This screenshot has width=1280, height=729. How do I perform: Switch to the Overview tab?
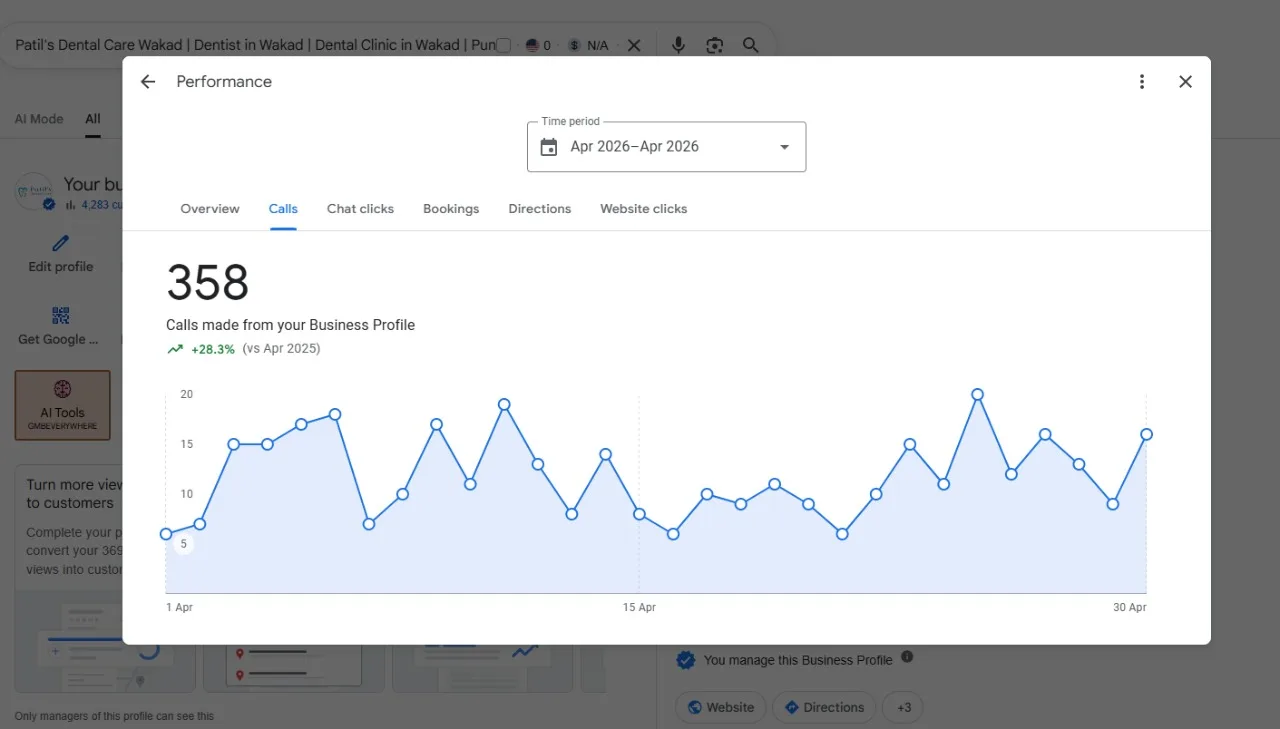[x=210, y=209]
